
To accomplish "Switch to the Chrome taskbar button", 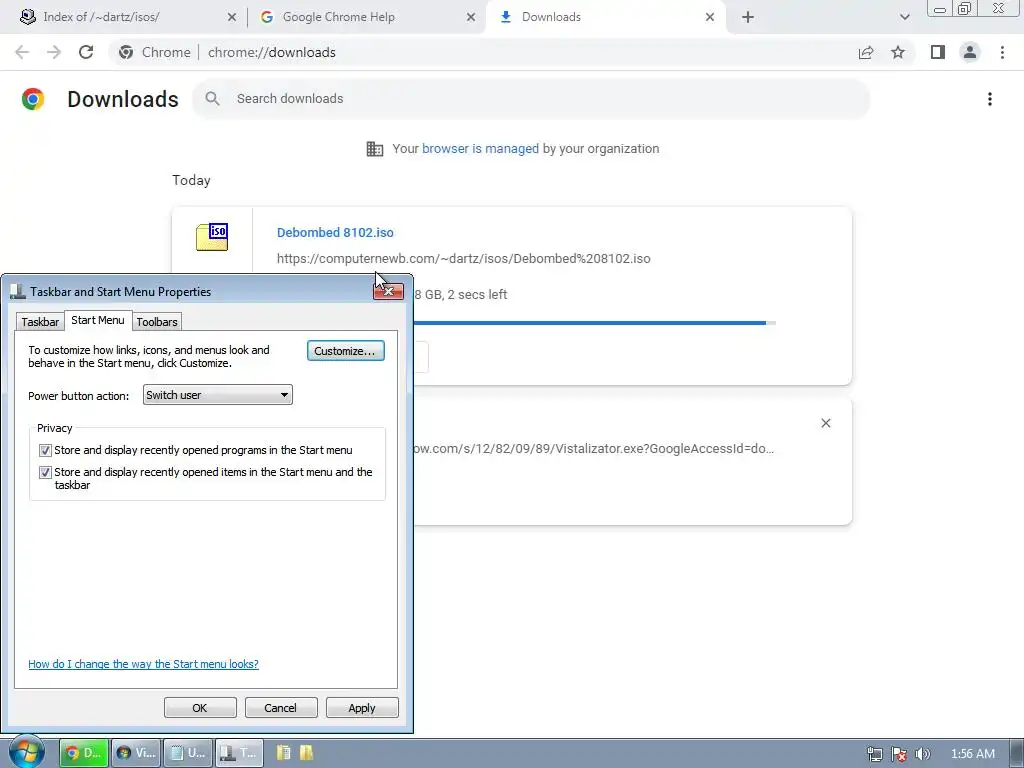I will pyautogui.click(x=83, y=753).
